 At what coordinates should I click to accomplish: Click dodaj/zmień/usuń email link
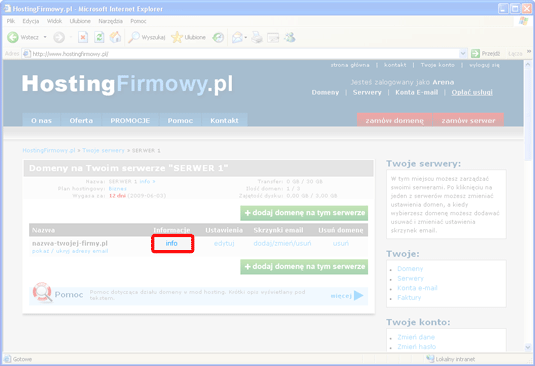click(x=282, y=244)
